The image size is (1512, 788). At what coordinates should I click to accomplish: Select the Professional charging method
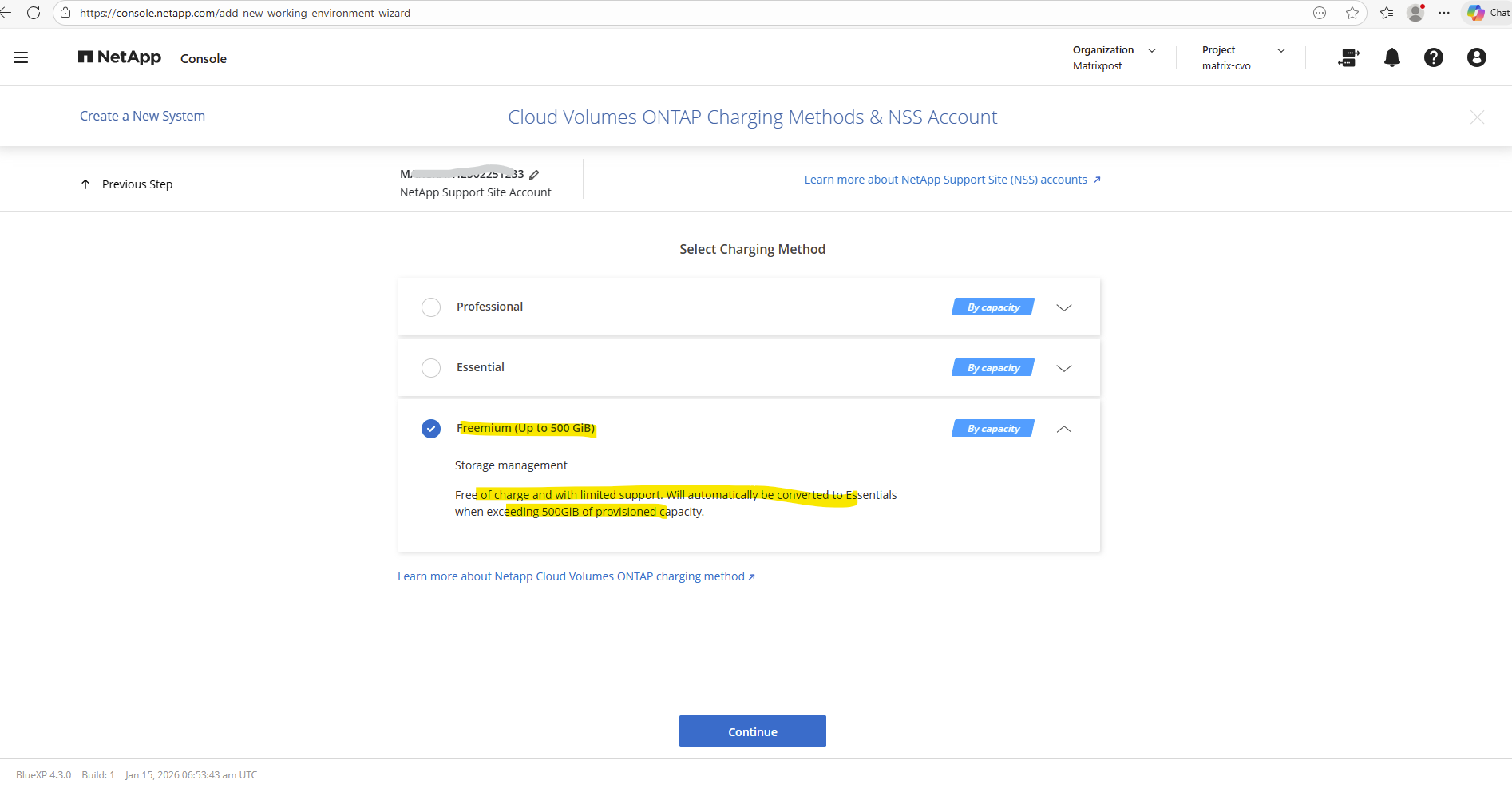point(431,307)
